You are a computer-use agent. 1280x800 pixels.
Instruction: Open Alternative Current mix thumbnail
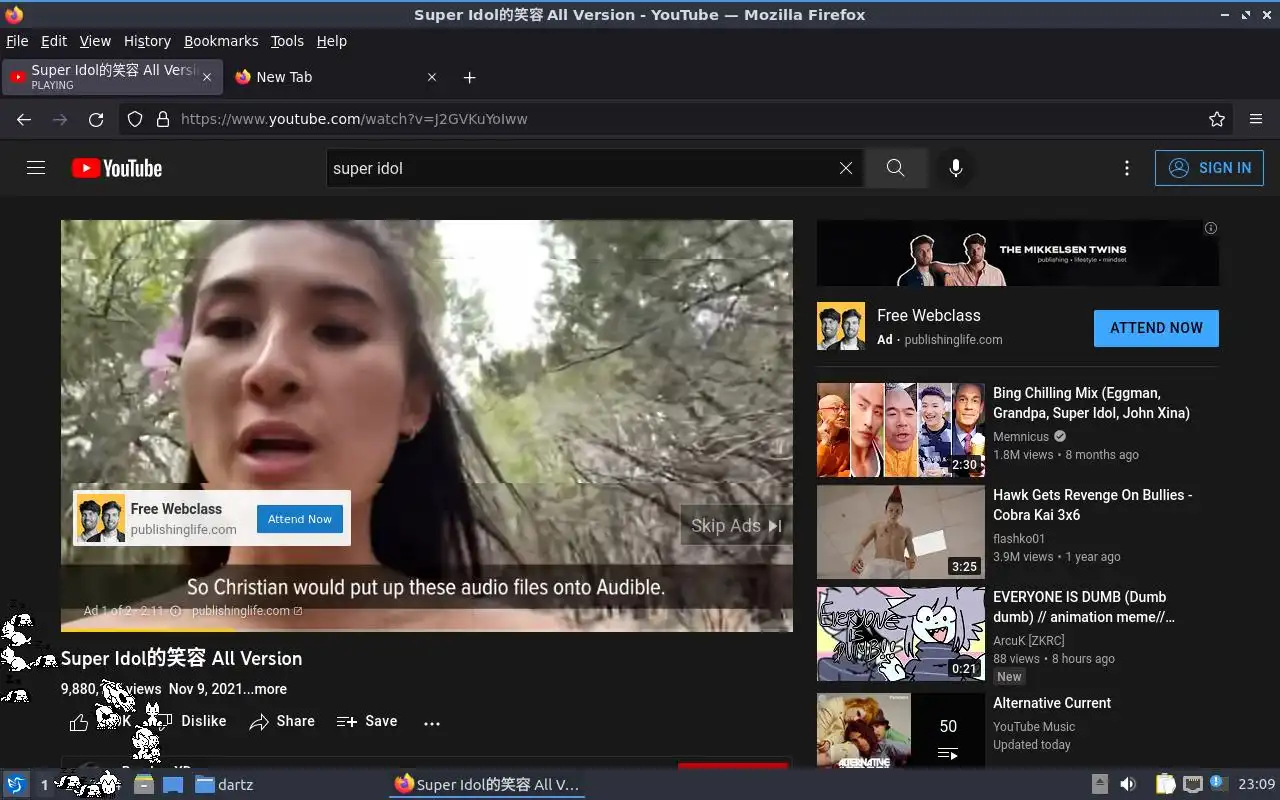tap(901, 731)
